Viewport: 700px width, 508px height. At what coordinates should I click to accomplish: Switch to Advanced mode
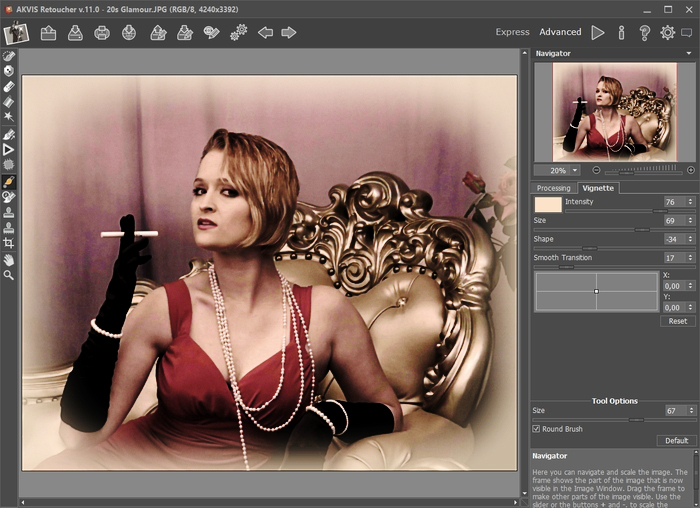(560, 32)
